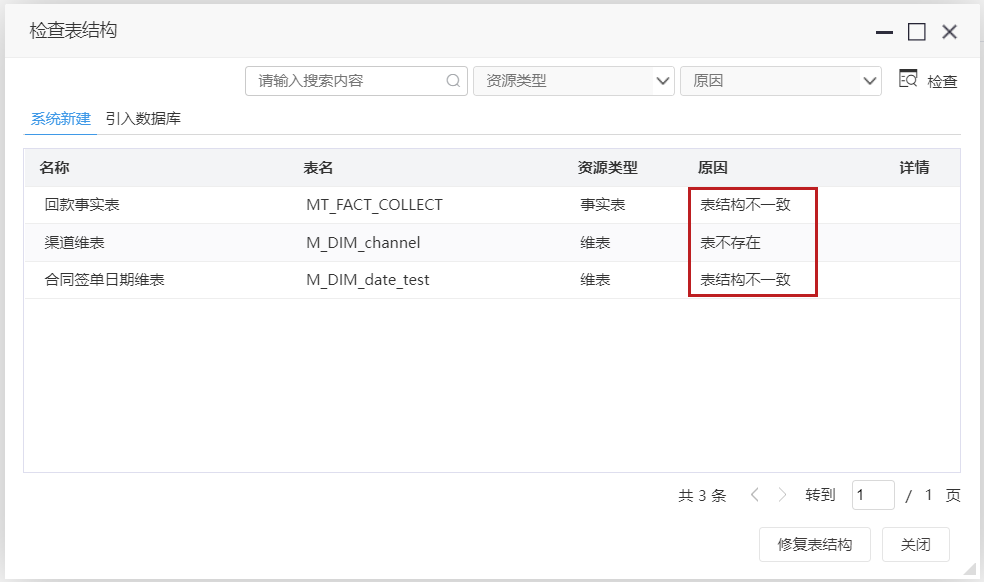Click the 共 3 条 total count

pos(702,495)
